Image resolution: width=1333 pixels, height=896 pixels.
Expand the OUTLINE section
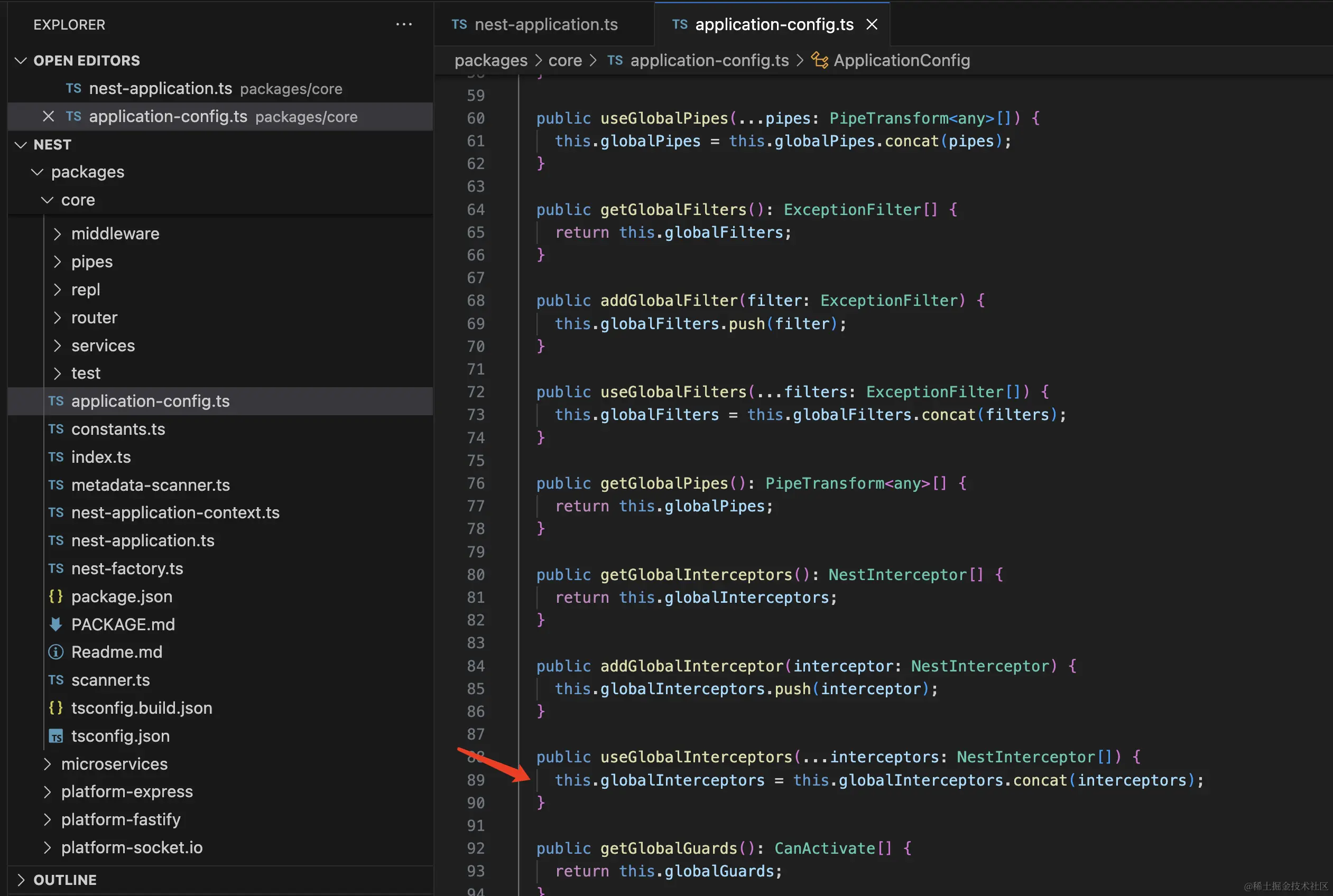point(21,880)
